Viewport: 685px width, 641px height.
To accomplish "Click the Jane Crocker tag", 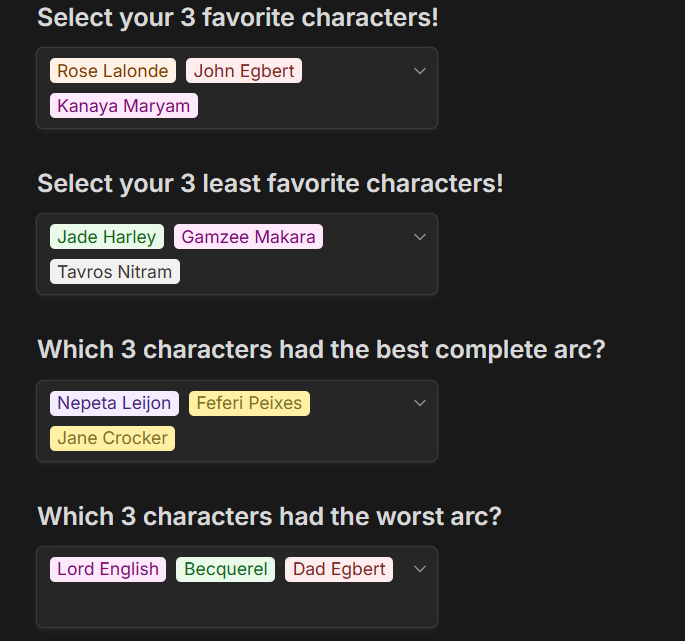I will pyautogui.click(x=113, y=438).
